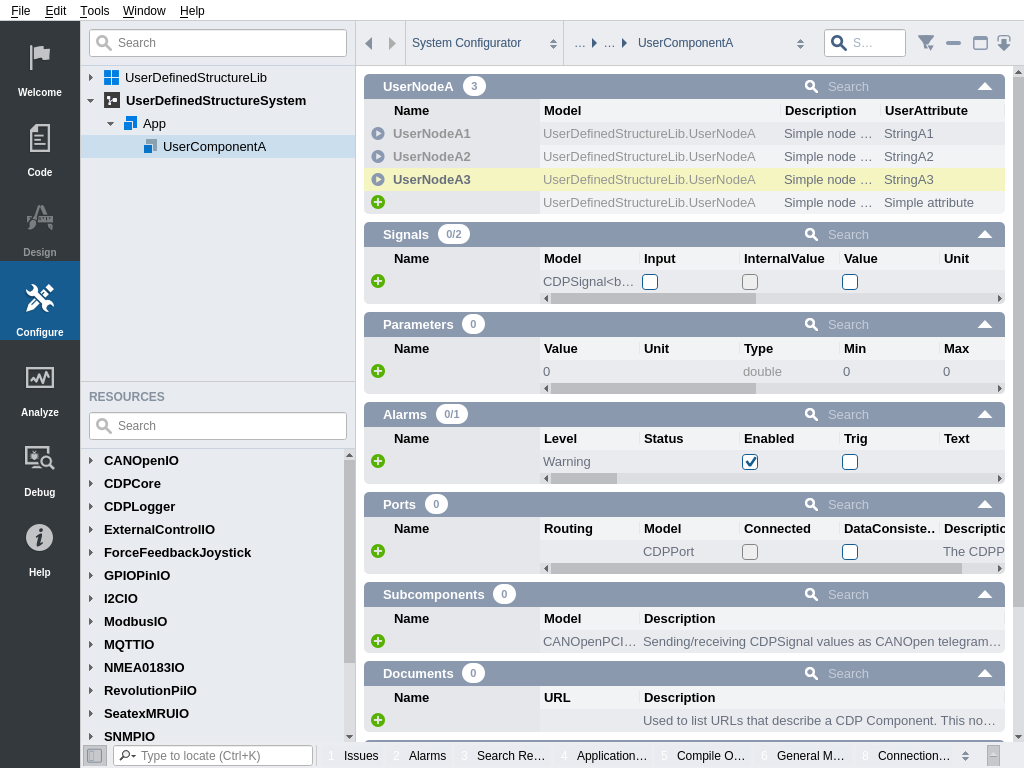Screen dimensions: 1024x768
Task: Uncheck the Enabled checkbox in Alarms
Action: click(750, 462)
